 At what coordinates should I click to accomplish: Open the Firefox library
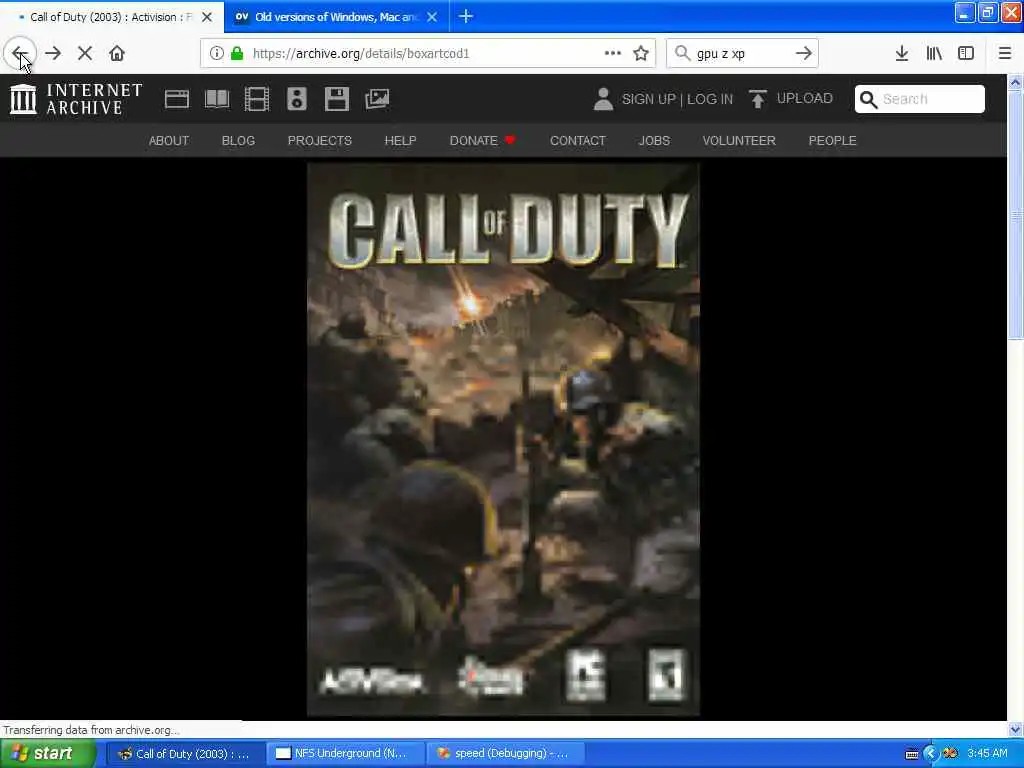(x=934, y=54)
